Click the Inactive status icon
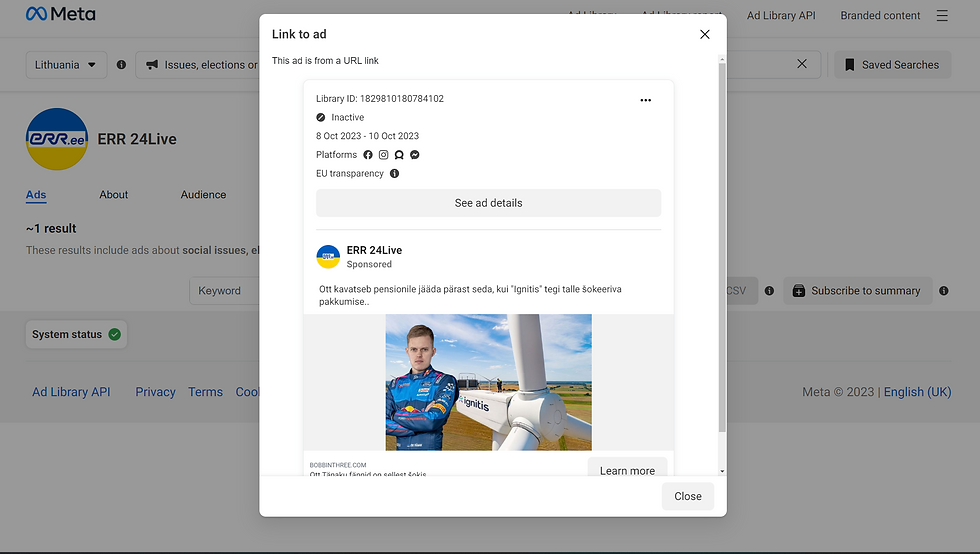 (321, 118)
